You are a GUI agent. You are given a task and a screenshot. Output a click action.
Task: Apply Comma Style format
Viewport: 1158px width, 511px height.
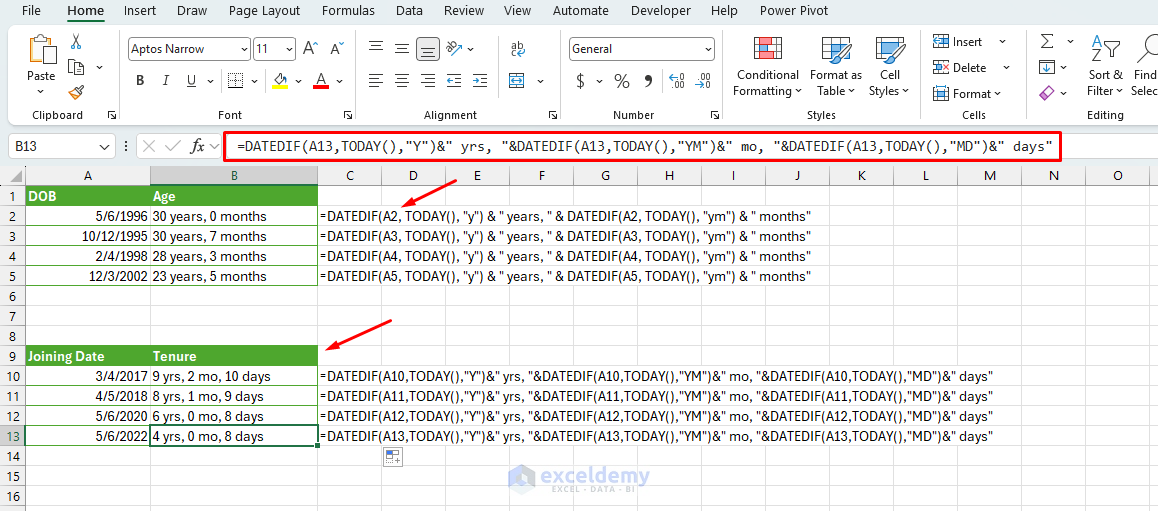pyautogui.click(x=648, y=80)
